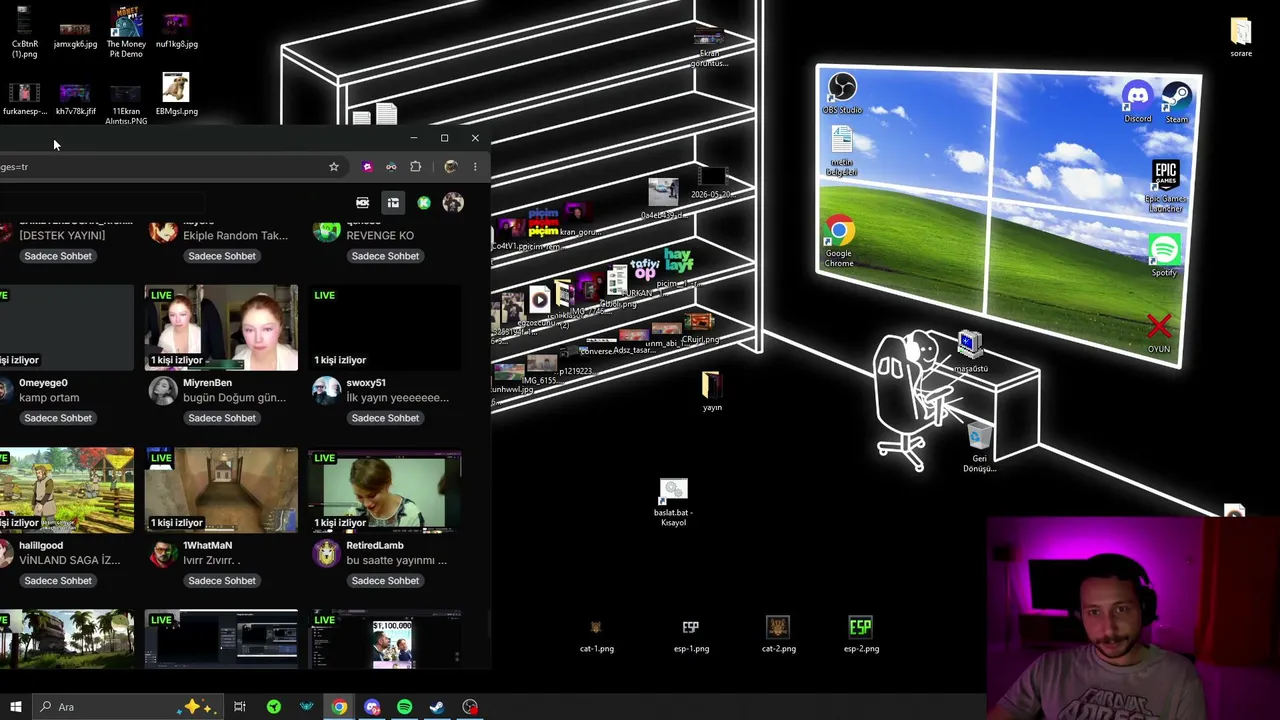Select Epic Games Launcher desktop icon
This screenshot has height=720, width=1280.
pos(1165,186)
